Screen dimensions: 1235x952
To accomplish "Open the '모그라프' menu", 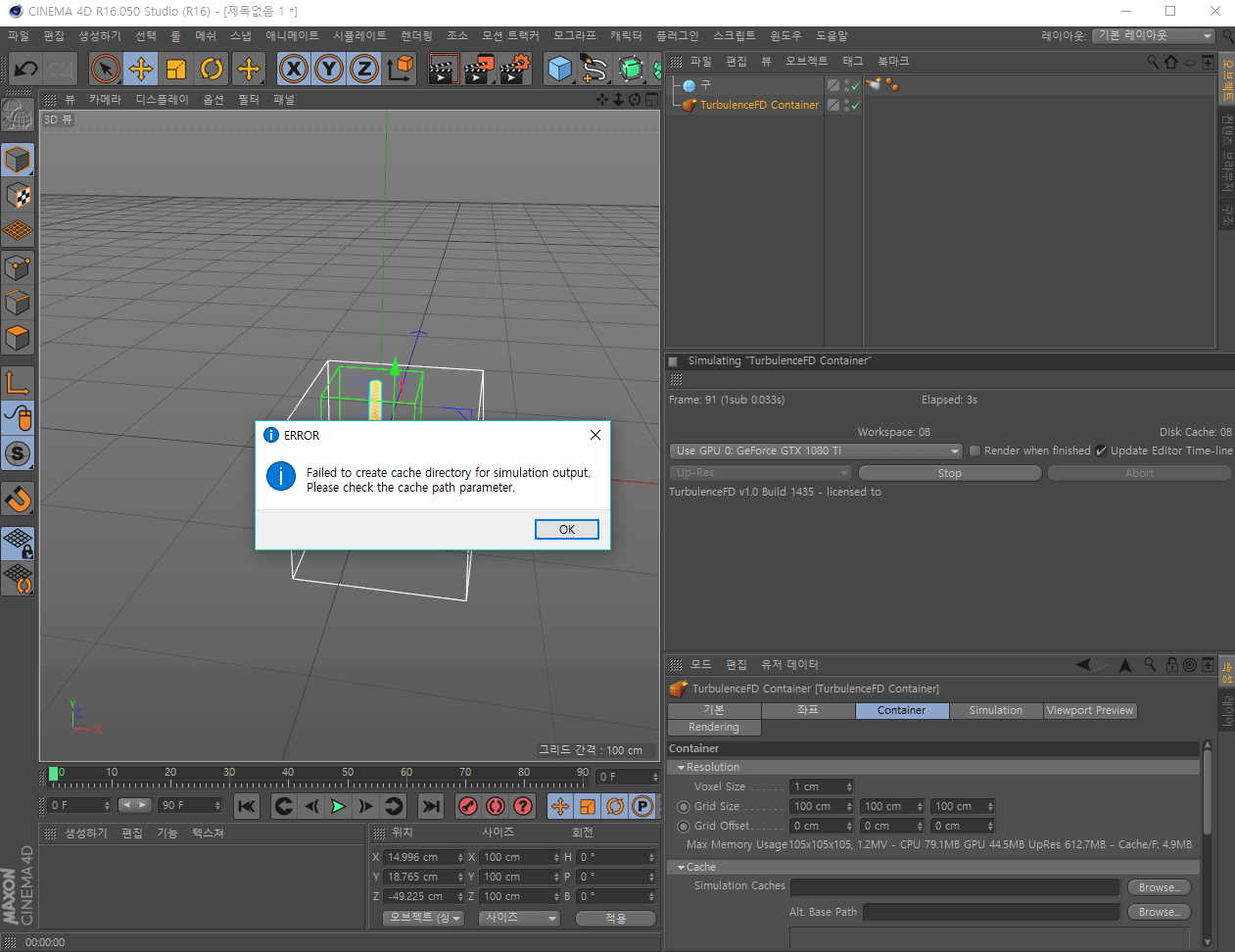I will tap(575, 35).
